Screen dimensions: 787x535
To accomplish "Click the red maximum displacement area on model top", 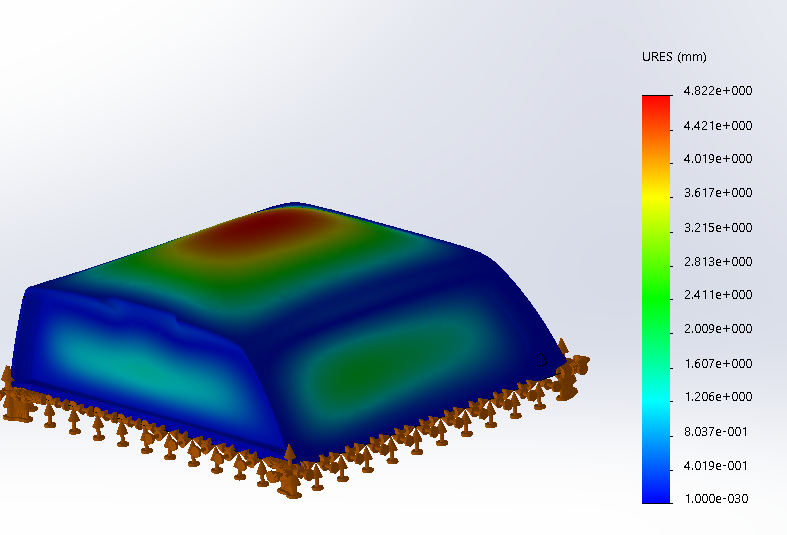I will point(252,229).
